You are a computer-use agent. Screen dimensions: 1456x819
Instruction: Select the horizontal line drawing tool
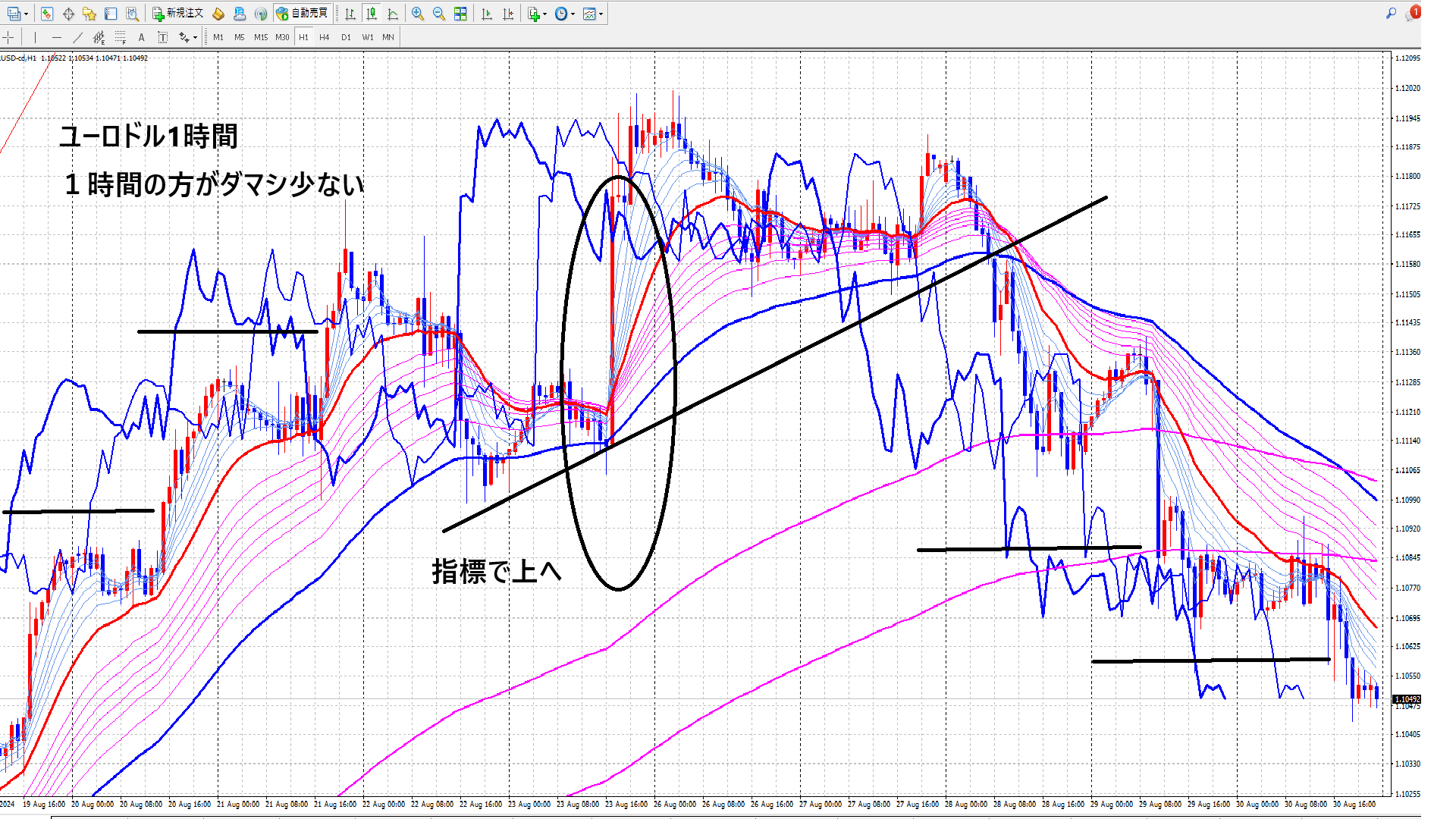pyautogui.click(x=56, y=37)
